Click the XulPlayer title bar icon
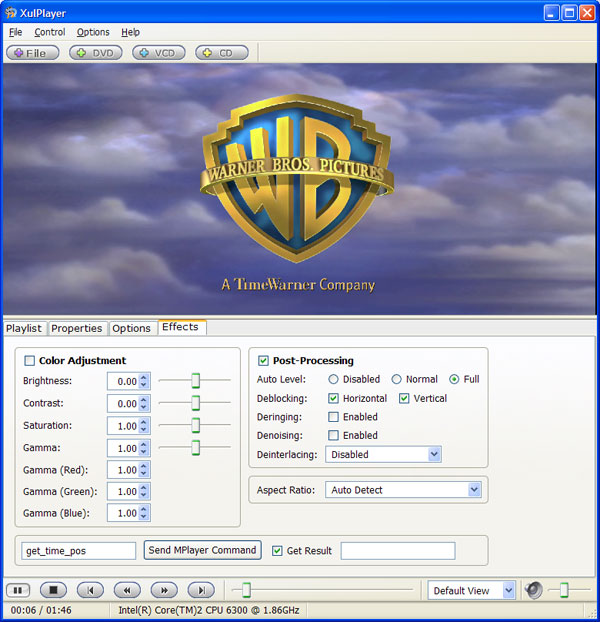The image size is (600, 622). (11, 13)
